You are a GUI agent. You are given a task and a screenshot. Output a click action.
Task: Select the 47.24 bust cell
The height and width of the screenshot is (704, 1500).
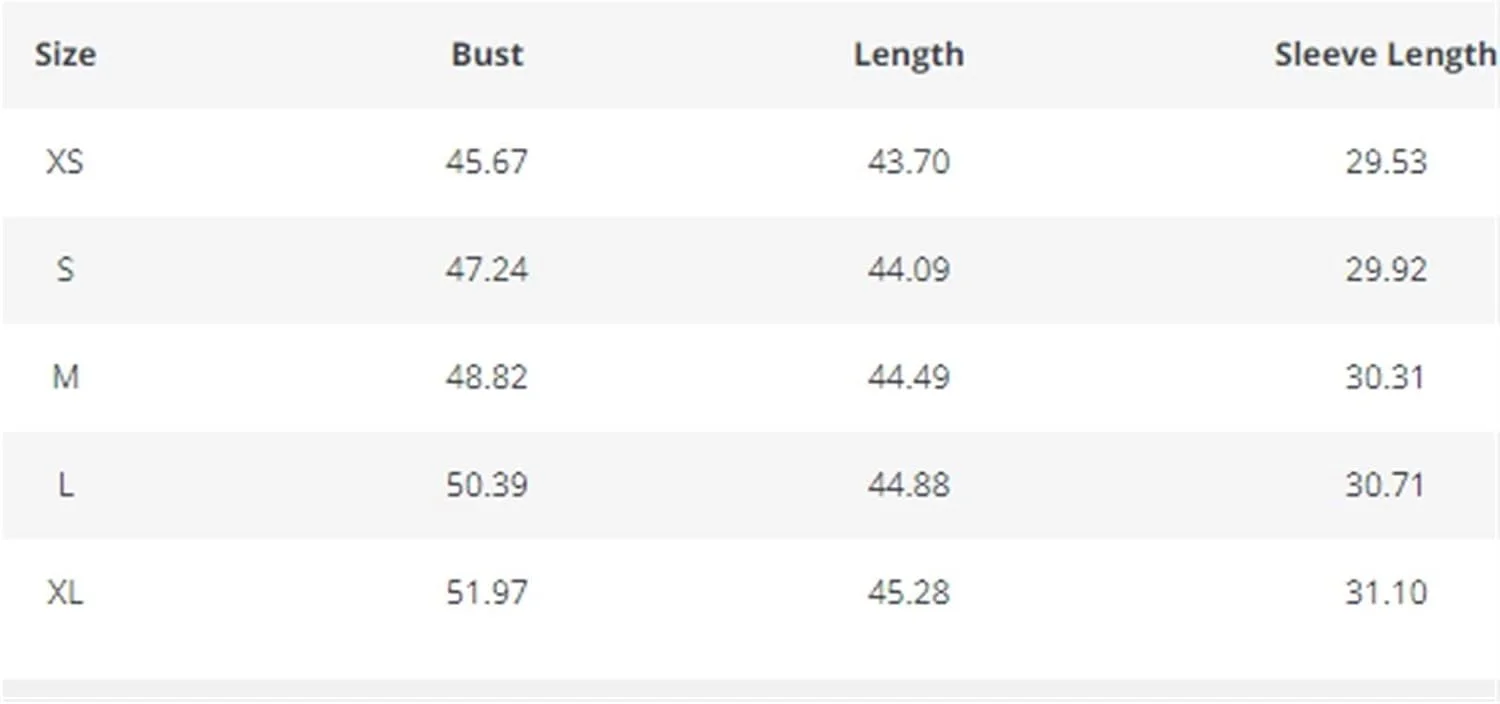487,269
